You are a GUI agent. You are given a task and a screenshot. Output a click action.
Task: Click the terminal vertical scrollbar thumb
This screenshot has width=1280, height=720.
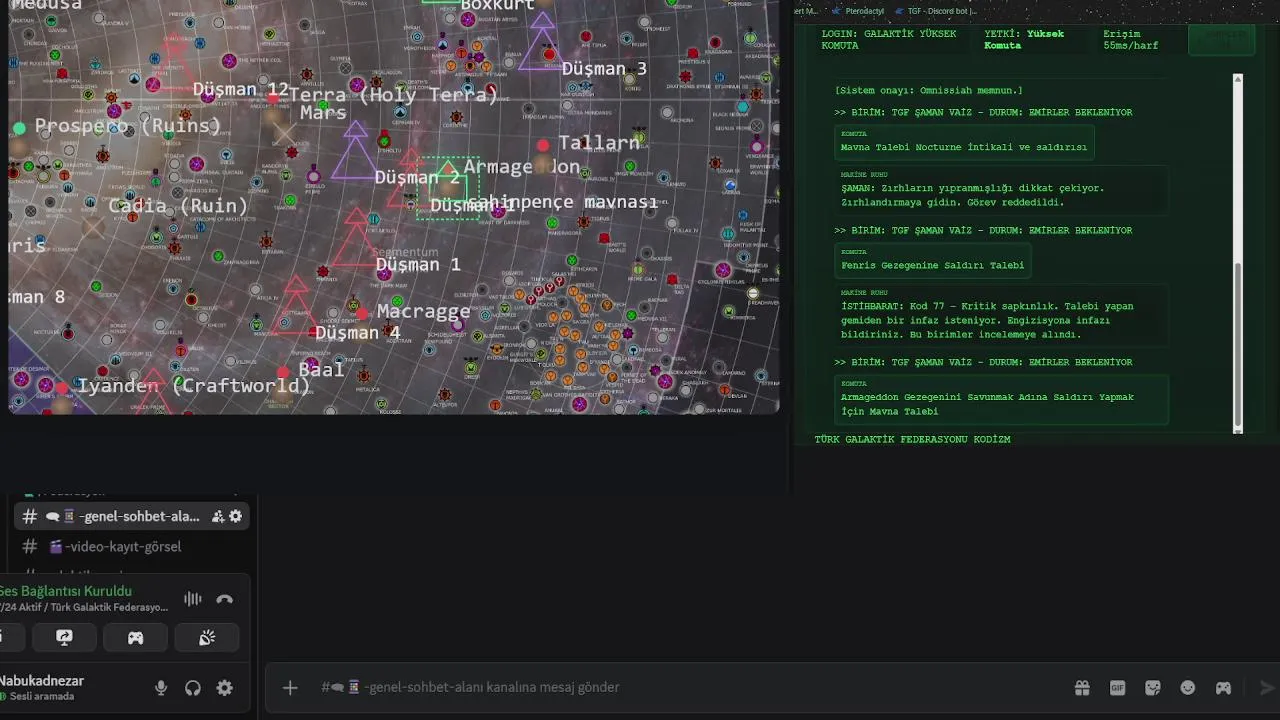pyautogui.click(x=1237, y=343)
